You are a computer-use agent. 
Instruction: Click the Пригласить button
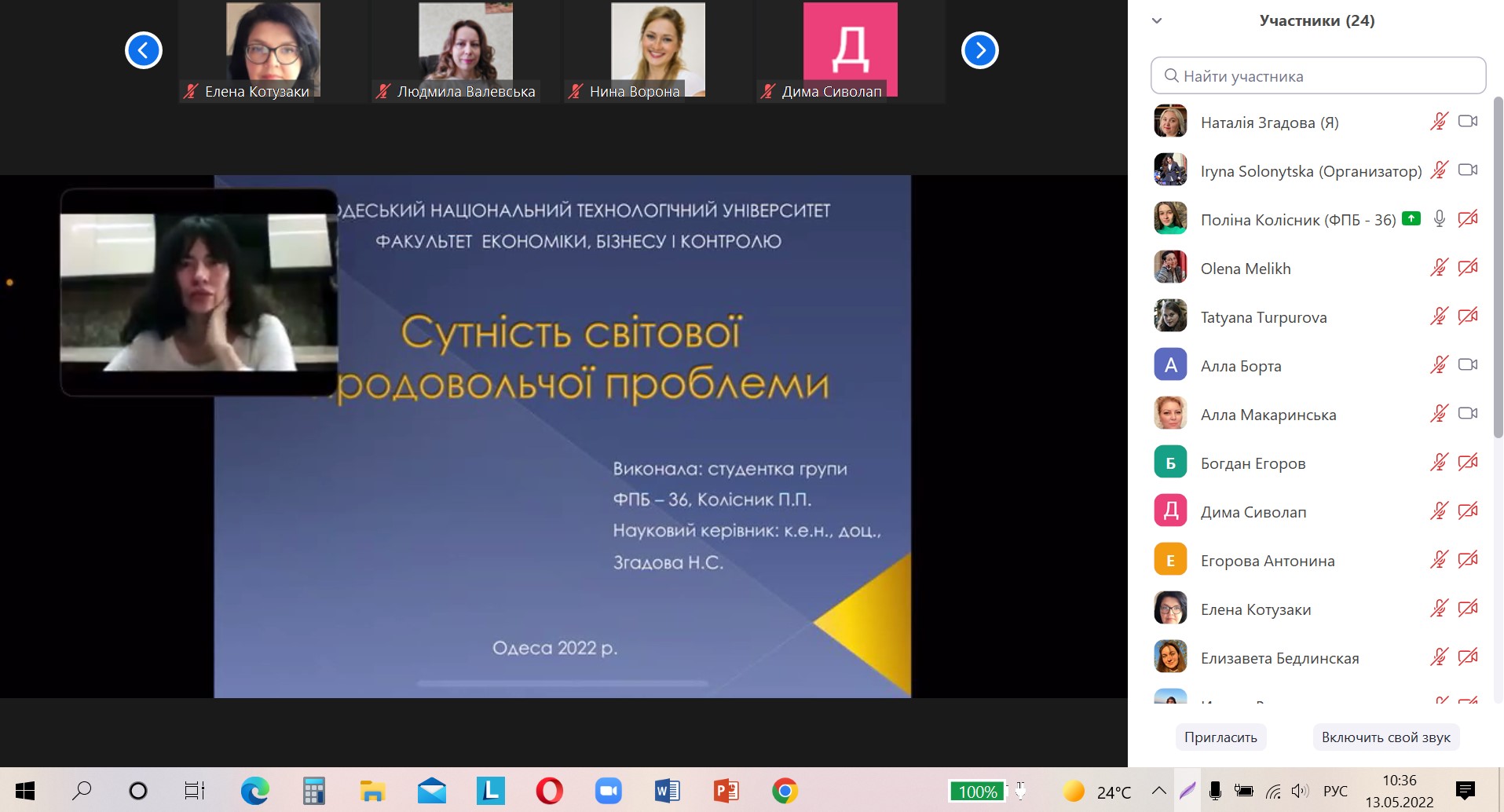pos(1220,737)
